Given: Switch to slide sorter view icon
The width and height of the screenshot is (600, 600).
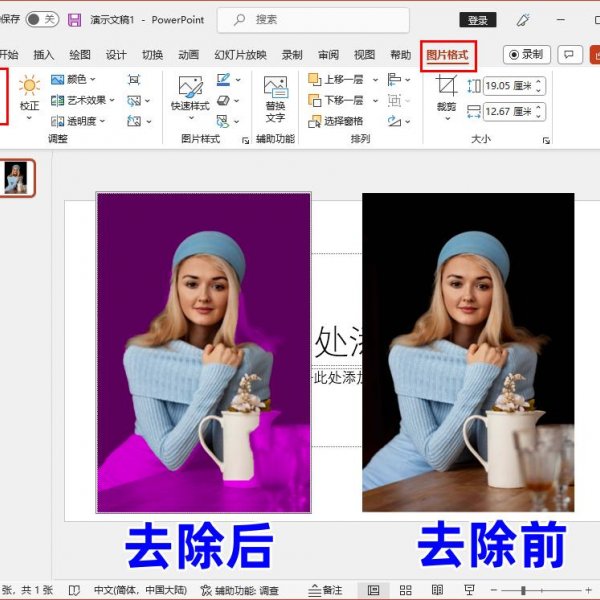Looking at the screenshot, I should click(x=406, y=590).
